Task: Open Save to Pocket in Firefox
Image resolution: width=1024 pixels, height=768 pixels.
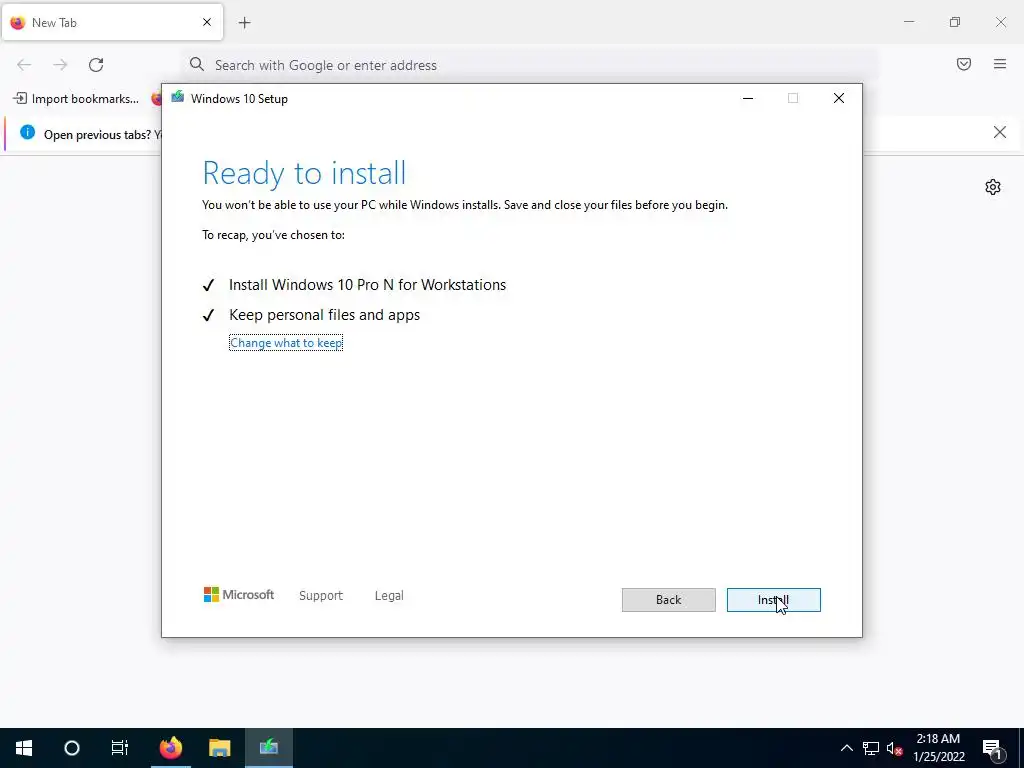Action: (x=964, y=64)
